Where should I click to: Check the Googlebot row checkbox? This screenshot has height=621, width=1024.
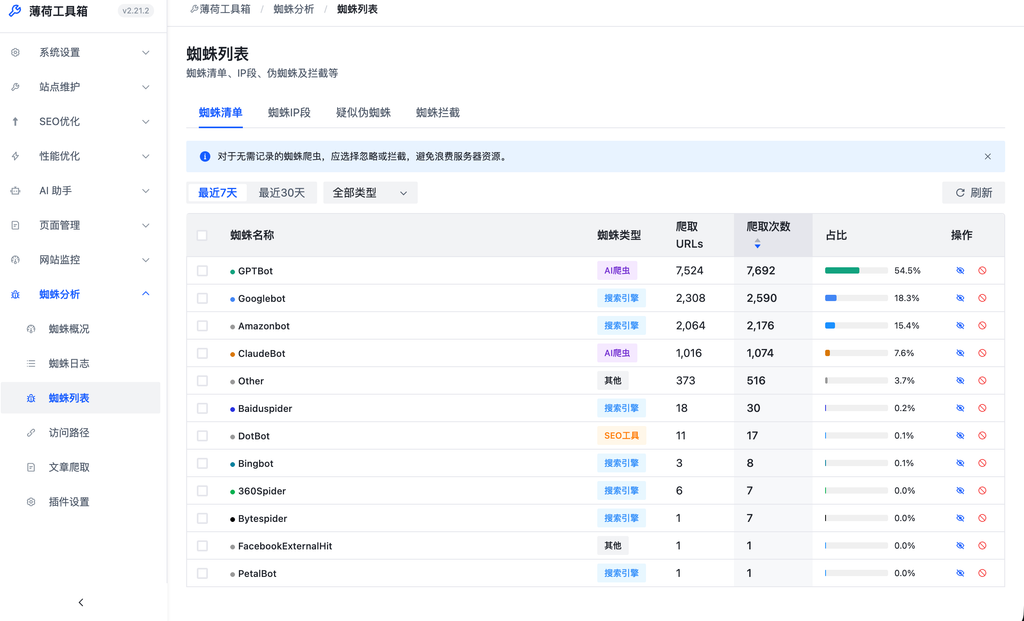202,298
